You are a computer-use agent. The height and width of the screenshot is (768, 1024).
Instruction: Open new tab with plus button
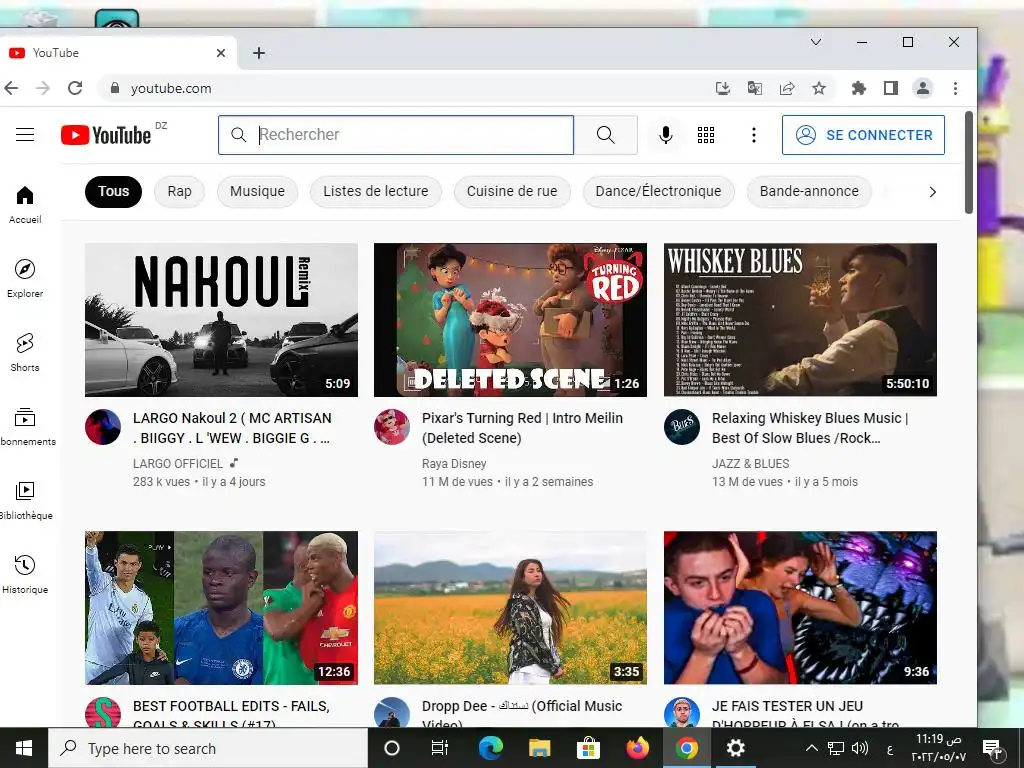pos(259,53)
